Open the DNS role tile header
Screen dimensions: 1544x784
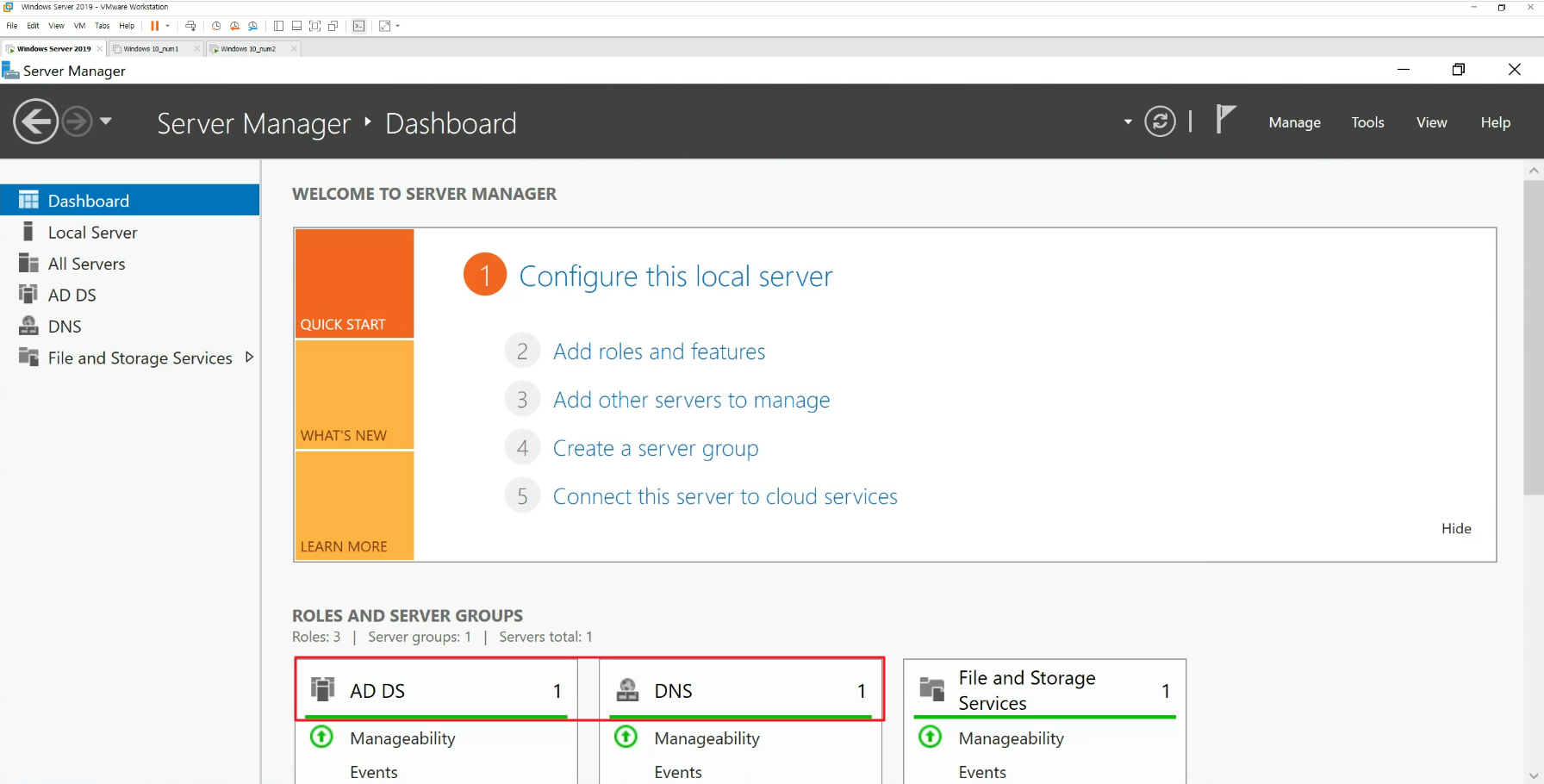click(740, 690)
